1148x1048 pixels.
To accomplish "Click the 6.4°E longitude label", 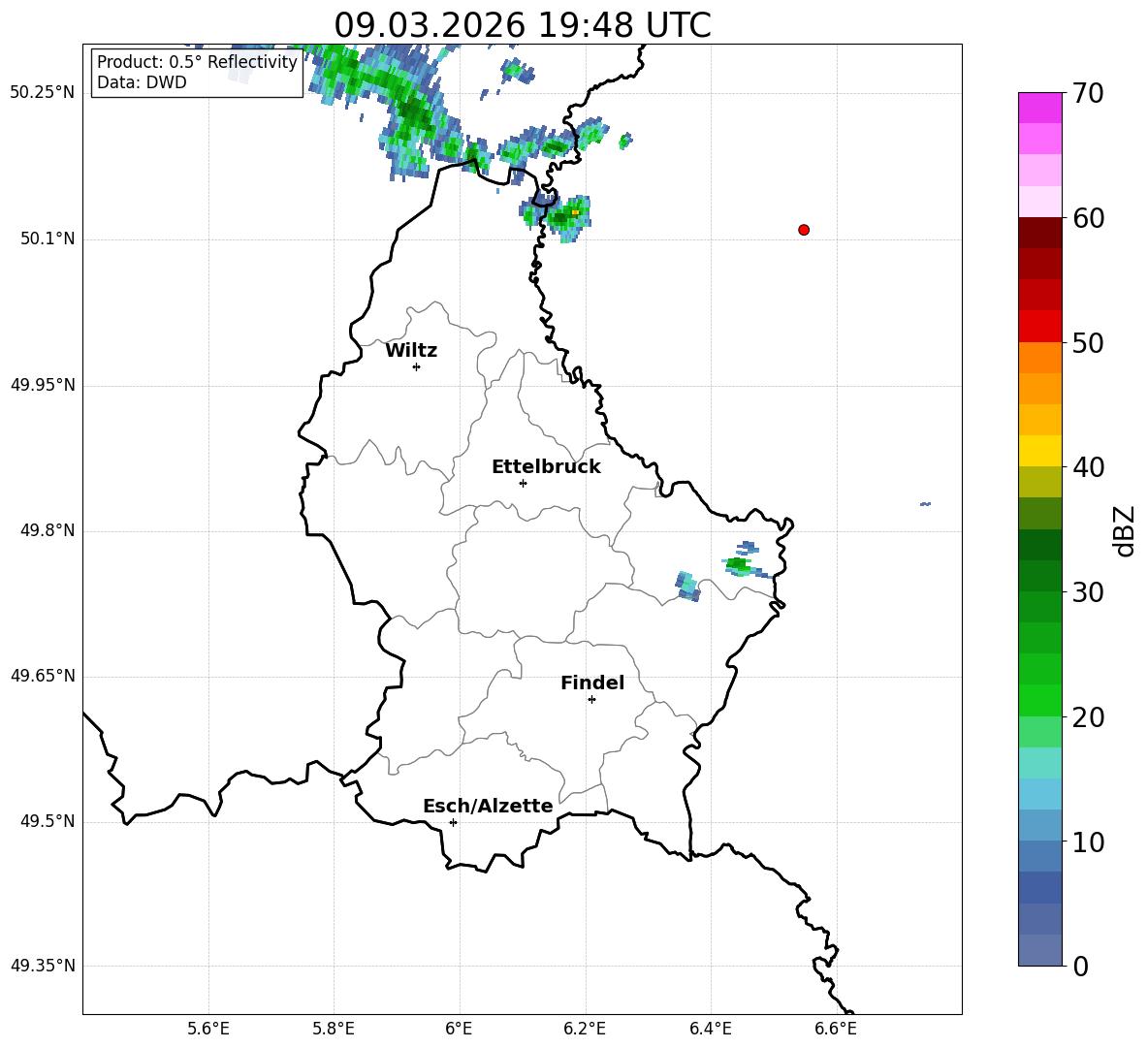I will click(x=710, y=1030).
